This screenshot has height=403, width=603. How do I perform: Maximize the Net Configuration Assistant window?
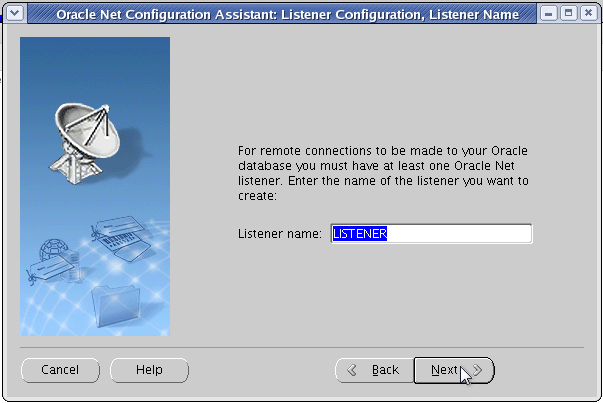point(568,14)
